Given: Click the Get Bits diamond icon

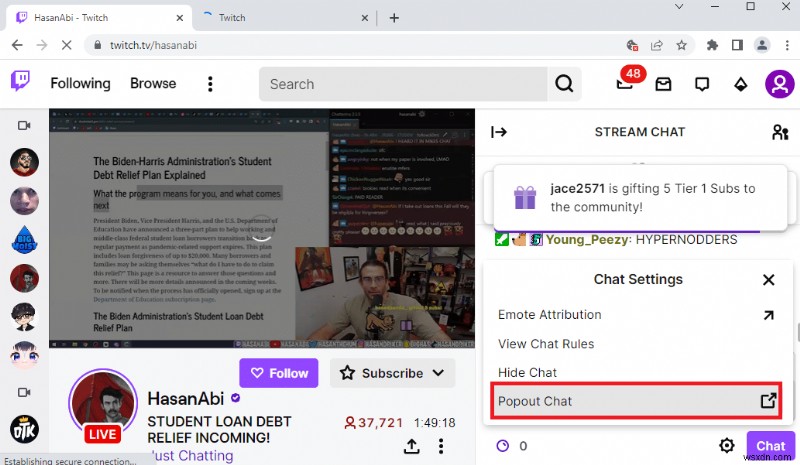Looking at the screenshot, I should [740, 84].
